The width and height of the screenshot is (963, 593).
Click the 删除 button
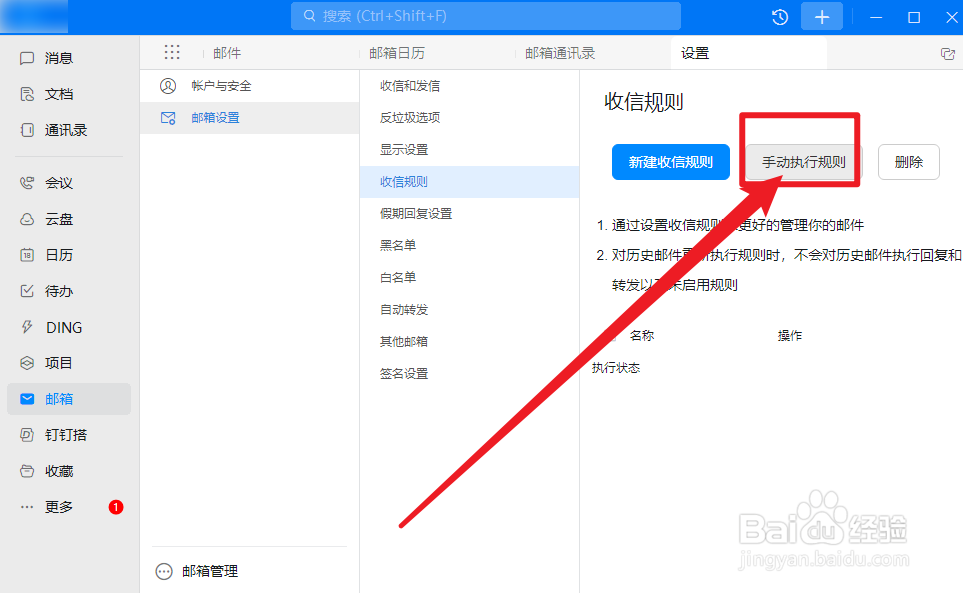(x=908, y=161)
